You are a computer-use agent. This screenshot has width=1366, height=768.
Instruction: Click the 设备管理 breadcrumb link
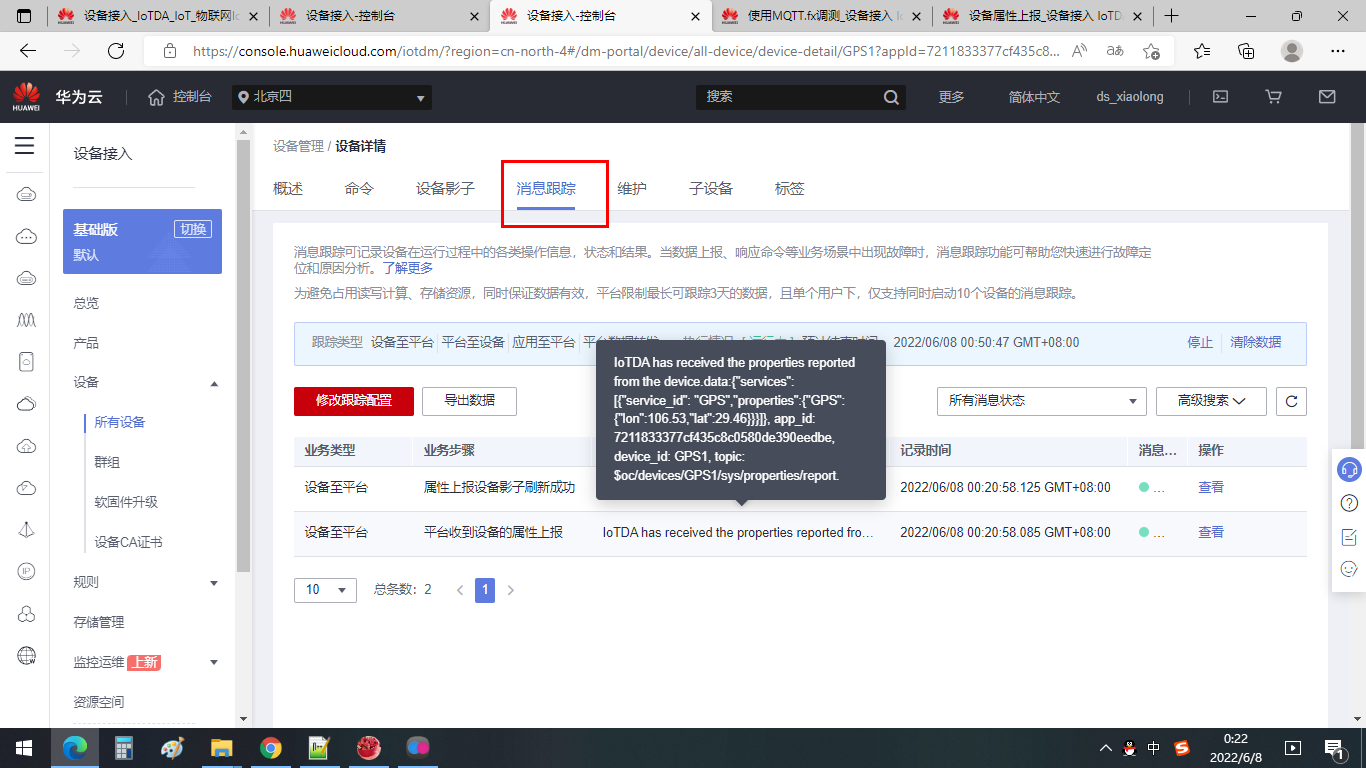click(x=298, y=147)
